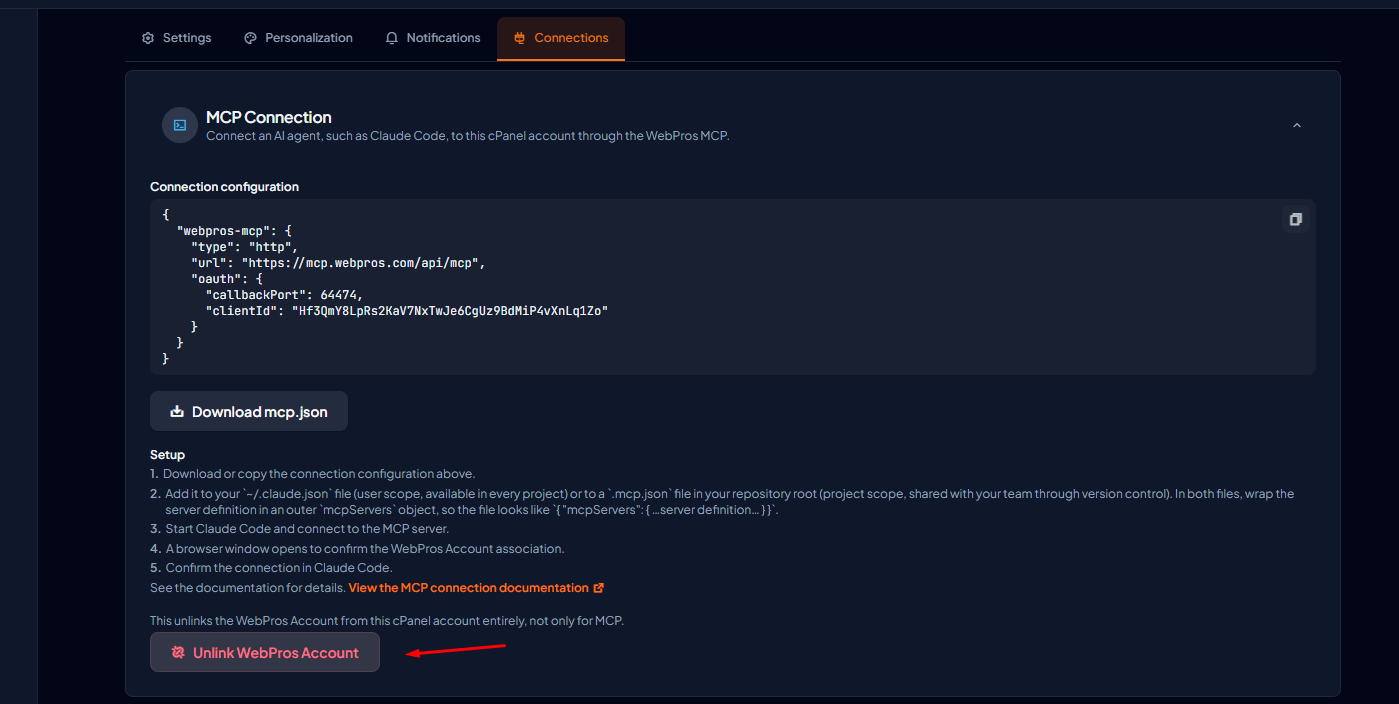
Task: Click the clientId value string
Action: click(450, 311)
